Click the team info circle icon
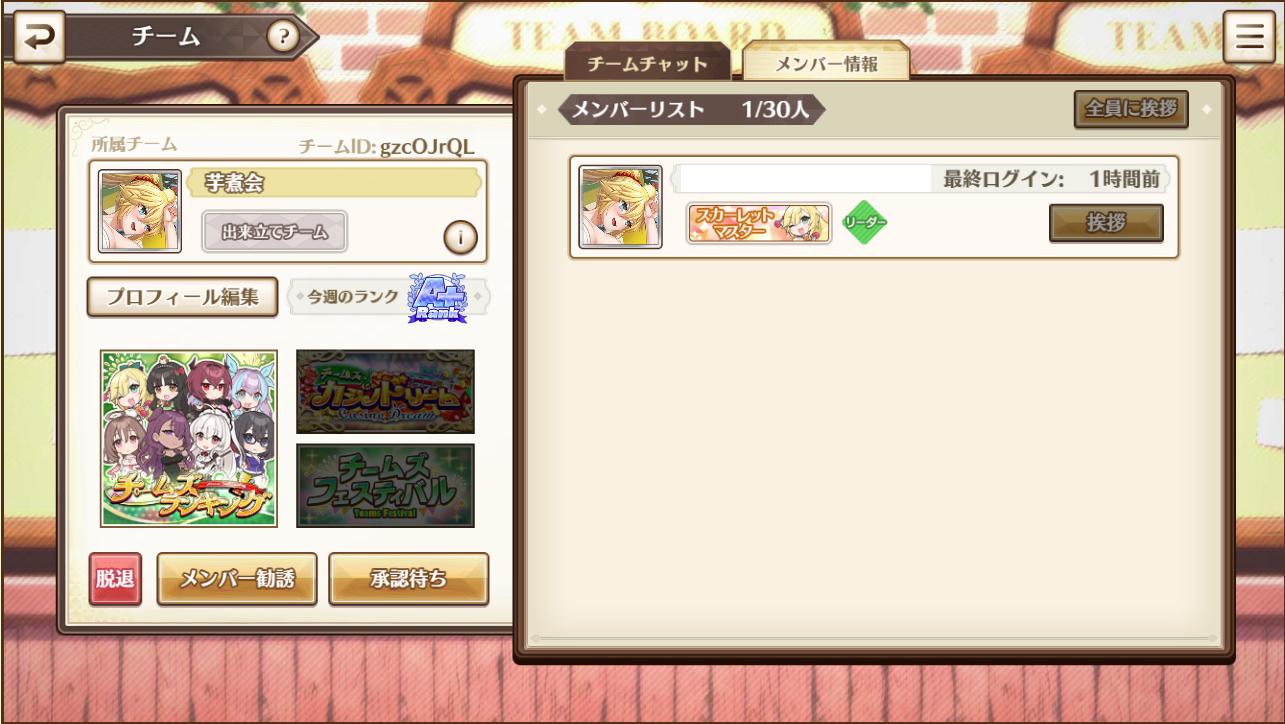The height and width of the screenshot is (724, 1285). click(459, 238)
